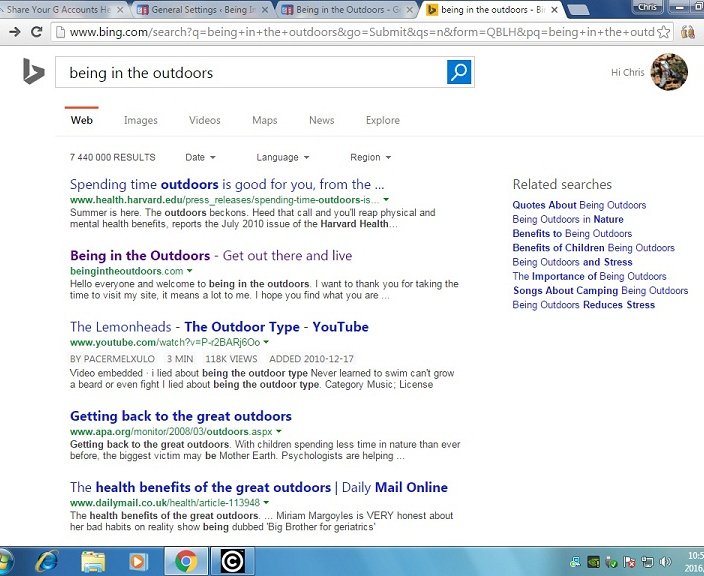The image size is (704, 576).
Task: Open media player icon in taskbar
Action: [x=138, y=562]
